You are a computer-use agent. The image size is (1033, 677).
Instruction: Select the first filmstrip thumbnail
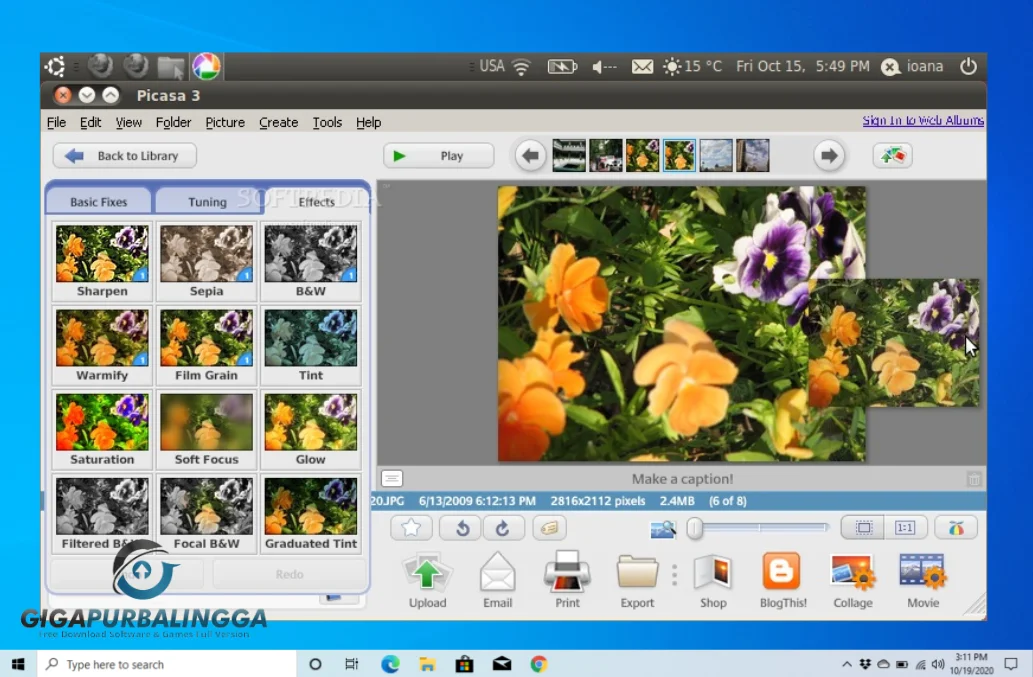click(568, 155)
